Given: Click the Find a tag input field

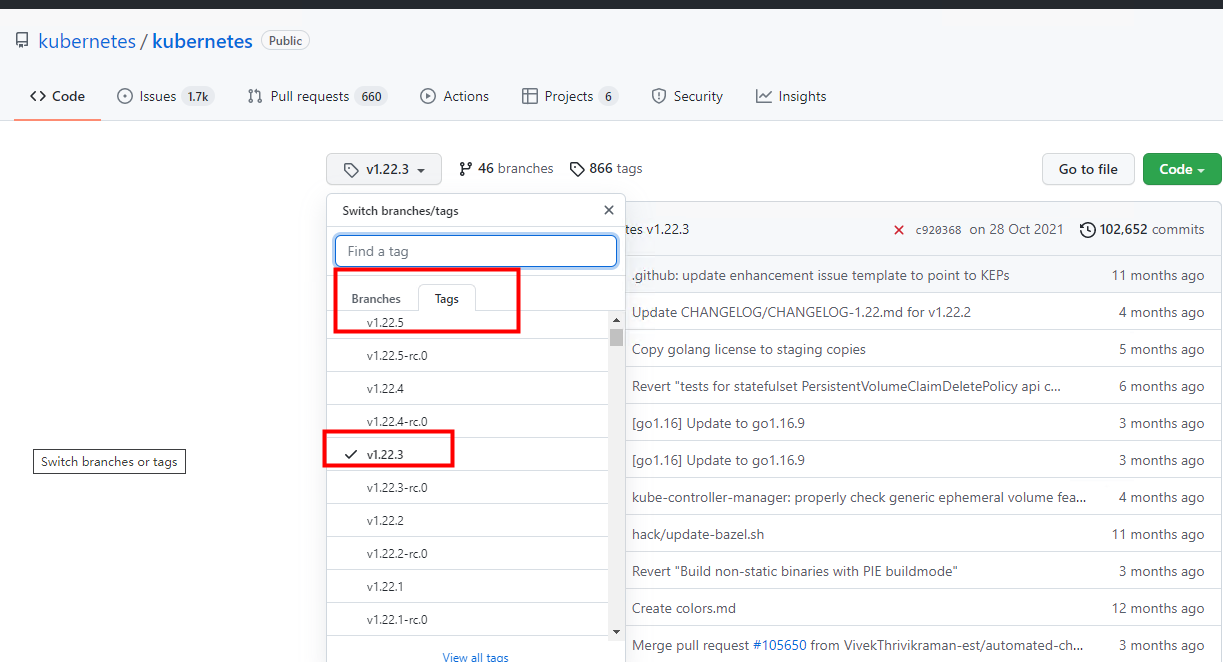Looking at the screenshot, I should click(x=475, y=251).
